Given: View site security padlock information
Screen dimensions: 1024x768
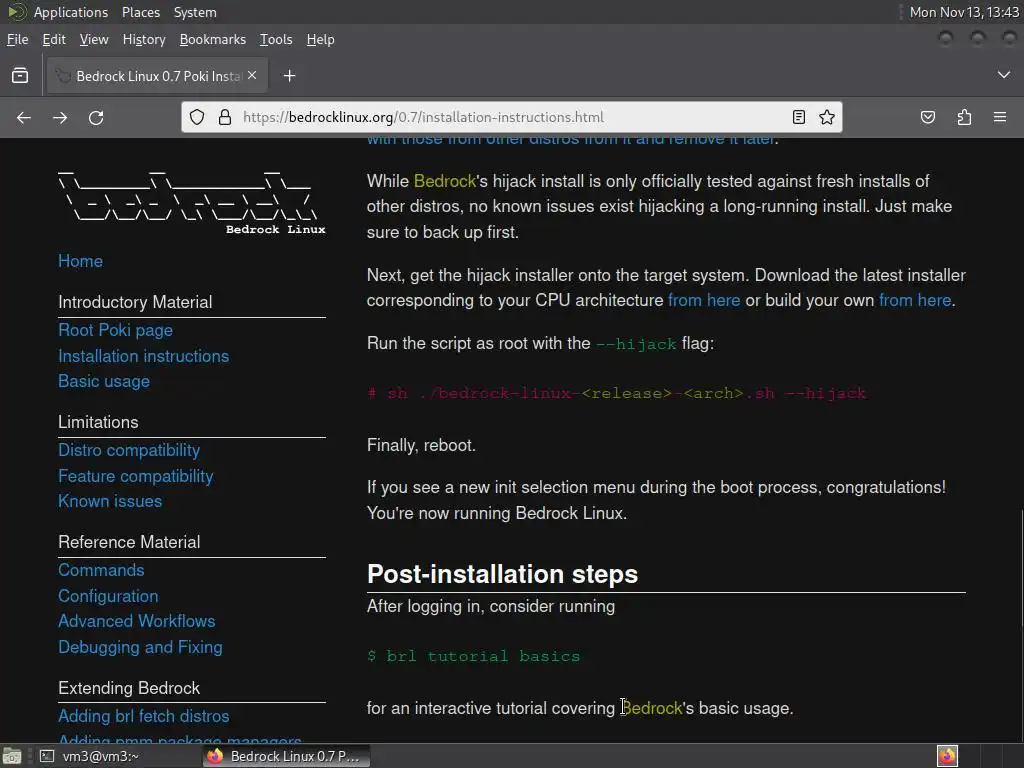Looking at the screenshot, I should (x=225, y=118).
